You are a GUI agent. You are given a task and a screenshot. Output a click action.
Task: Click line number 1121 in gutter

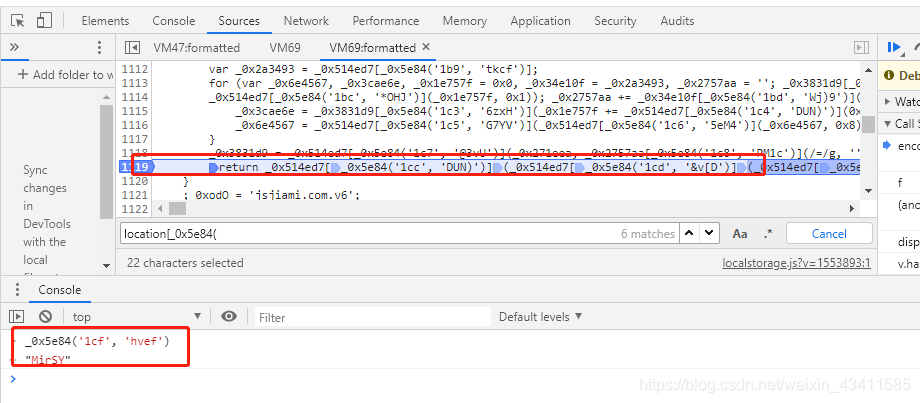[134, 195]
